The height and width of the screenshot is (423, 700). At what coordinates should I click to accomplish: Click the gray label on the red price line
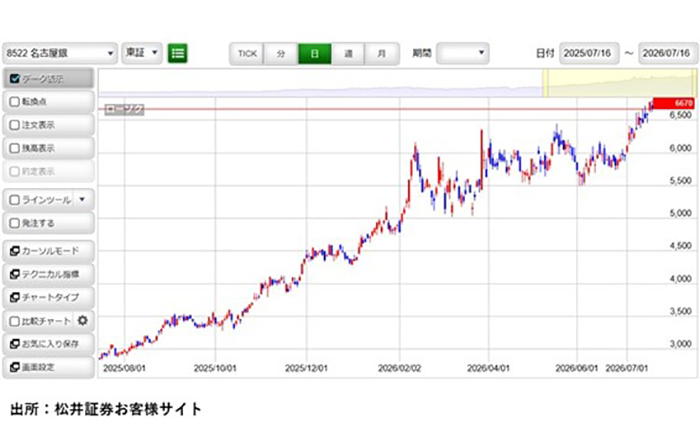124,109
